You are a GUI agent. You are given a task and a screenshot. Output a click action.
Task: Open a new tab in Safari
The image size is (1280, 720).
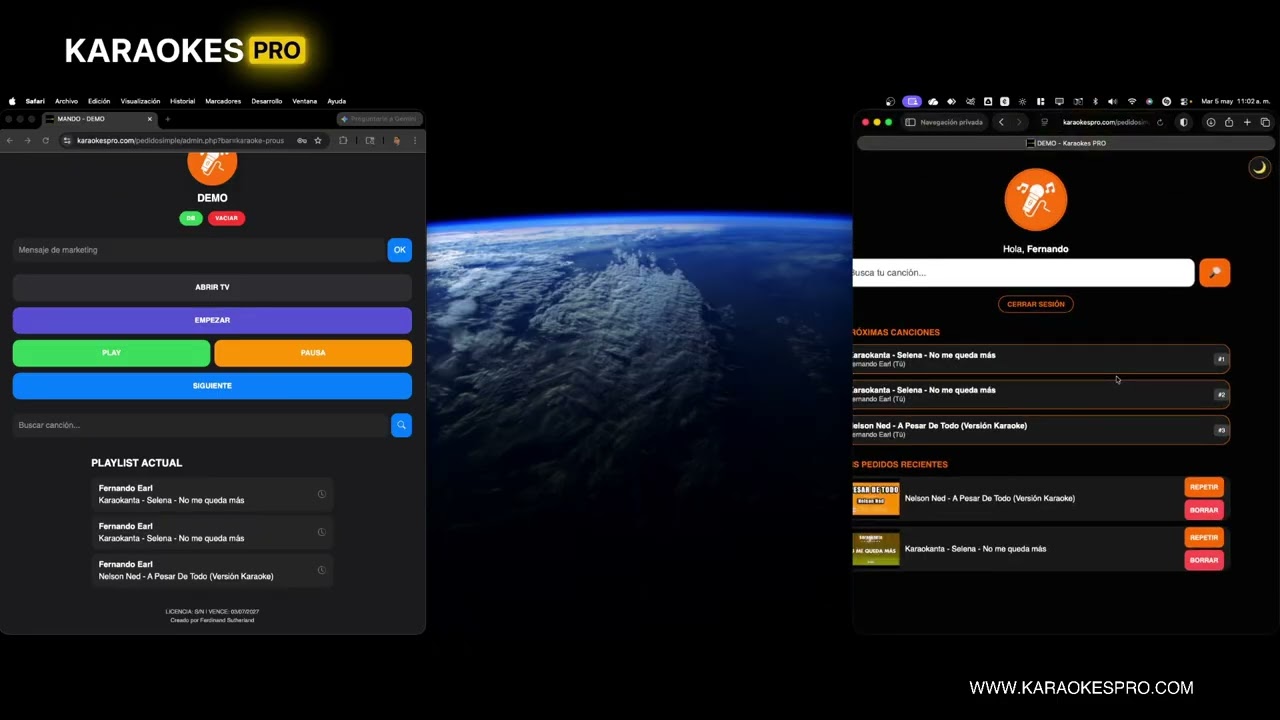pyautogui.click(x=1247, y=122)
